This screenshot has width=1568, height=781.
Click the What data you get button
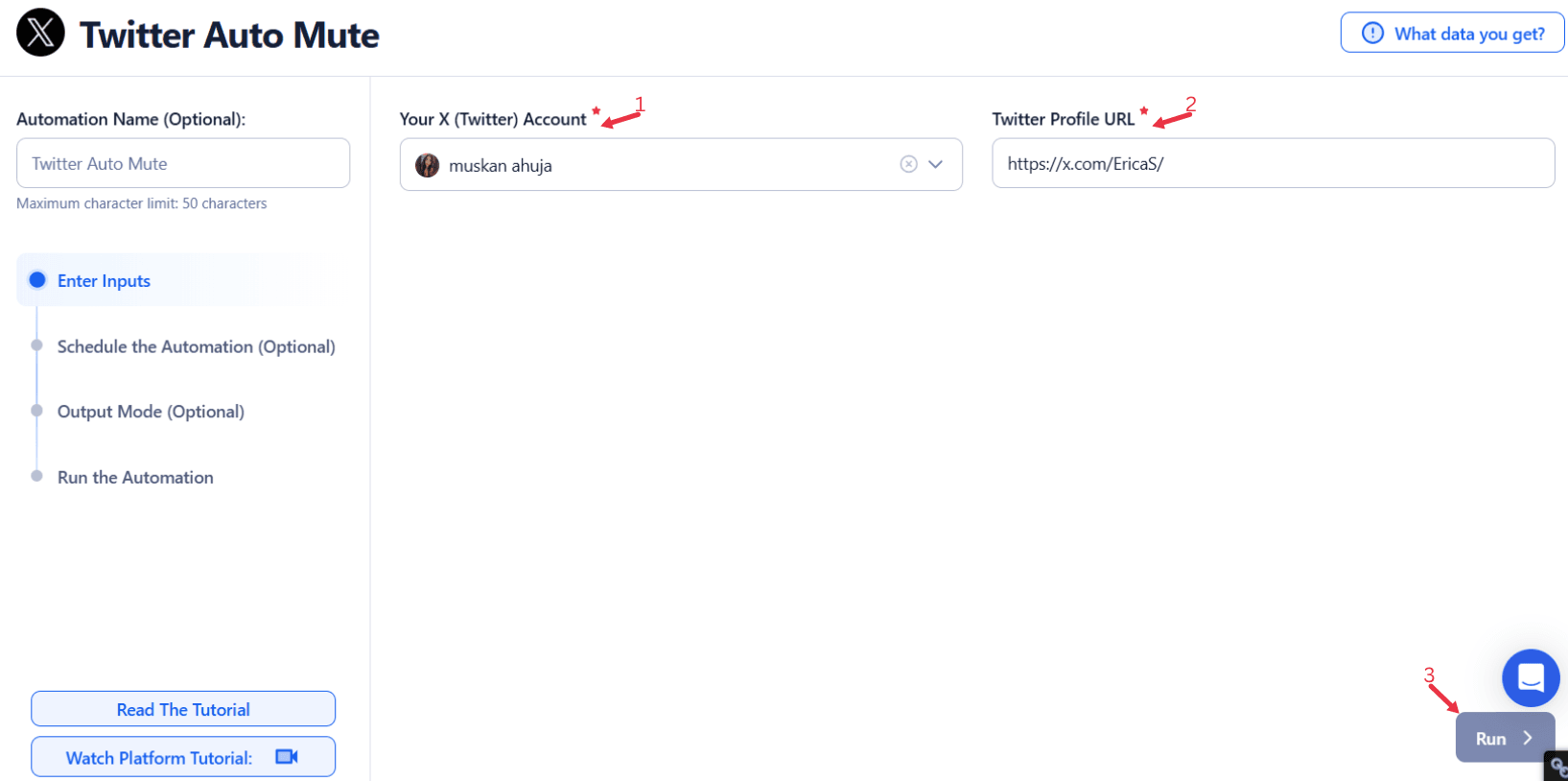tap(1452, 34)
